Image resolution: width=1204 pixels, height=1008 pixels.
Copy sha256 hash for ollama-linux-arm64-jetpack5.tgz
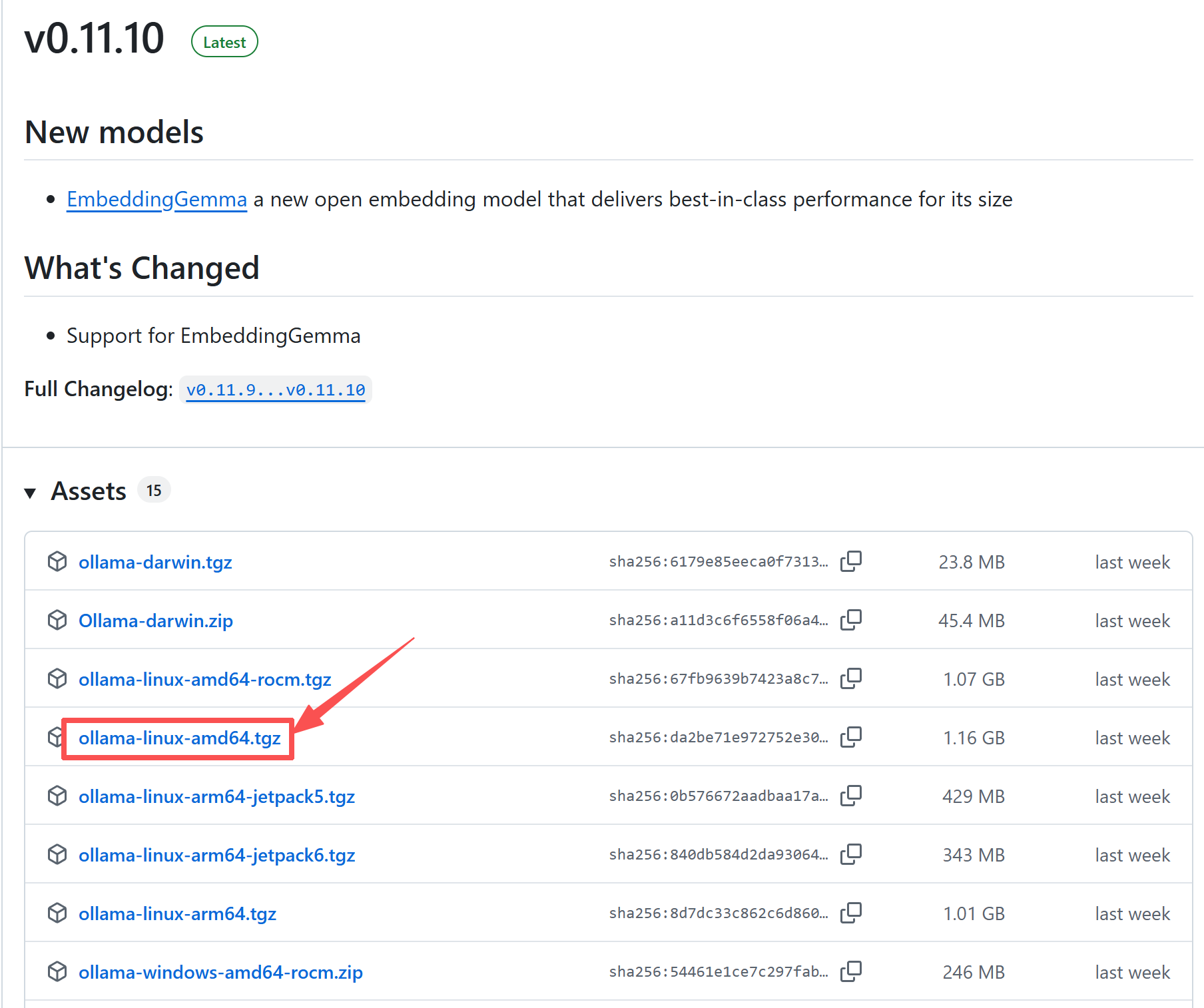851,796
